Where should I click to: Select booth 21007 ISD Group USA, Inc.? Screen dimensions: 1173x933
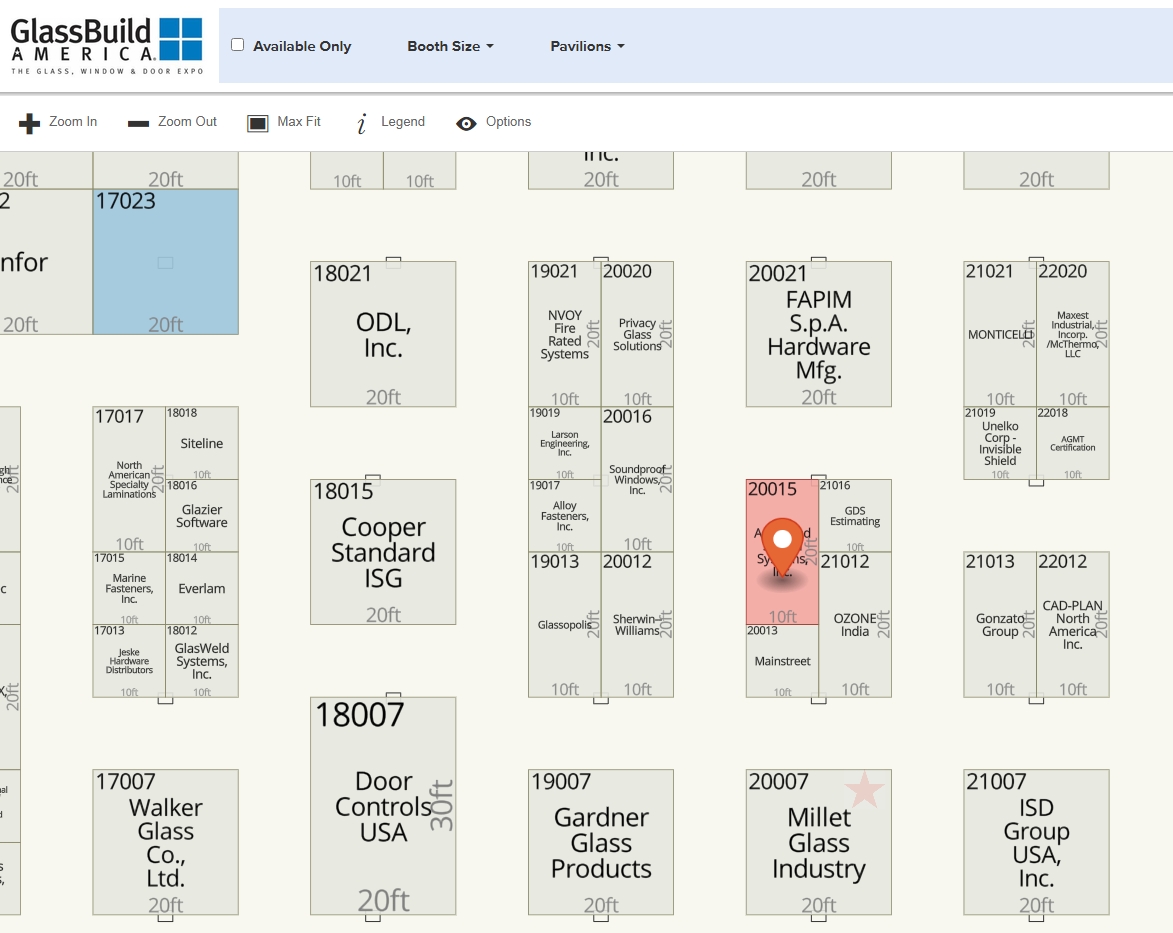1036,842
